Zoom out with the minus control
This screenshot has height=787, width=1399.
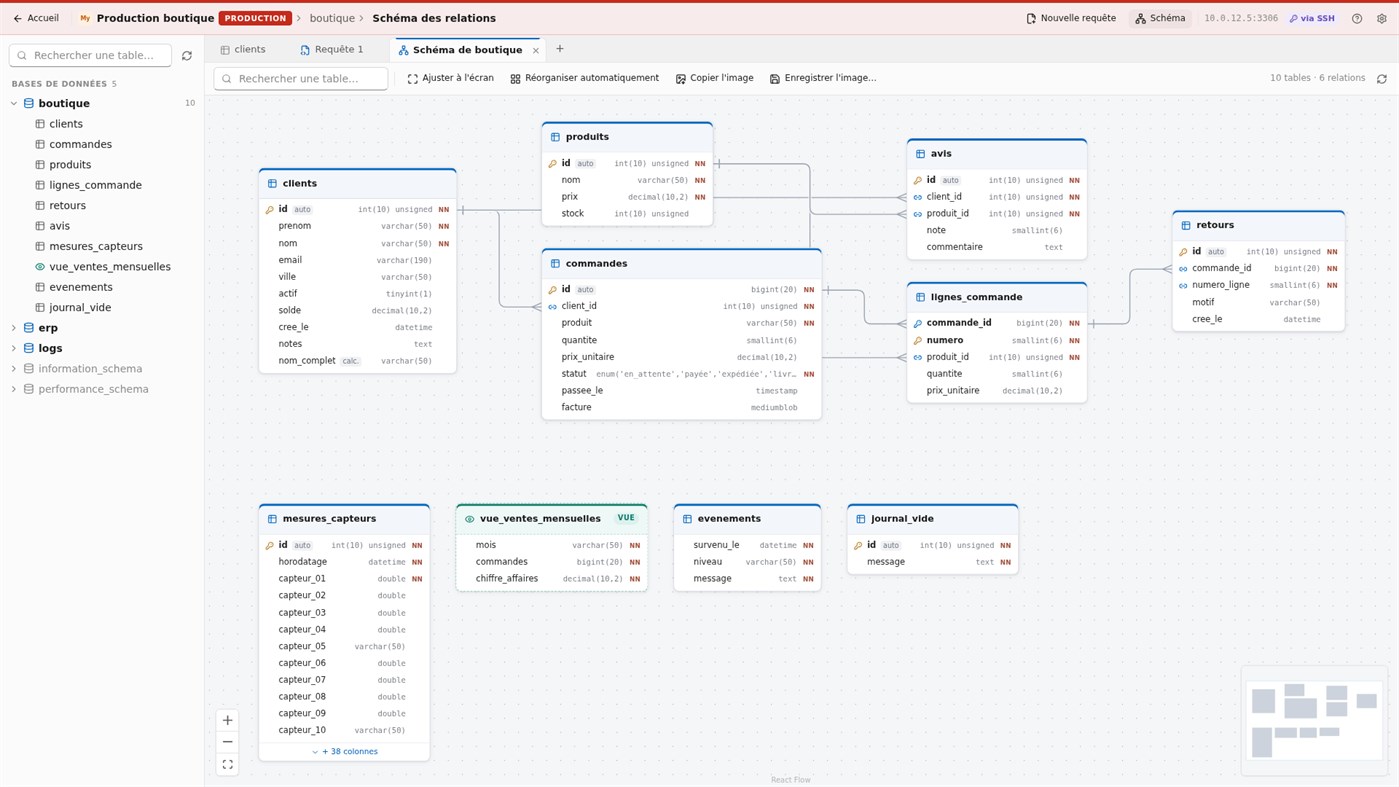tap(228, 742)
